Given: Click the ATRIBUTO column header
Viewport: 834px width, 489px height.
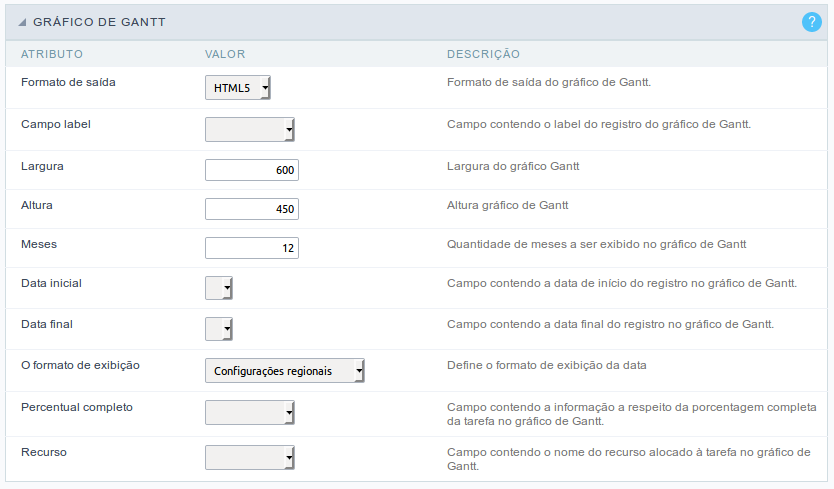Looking at the screenshot, I should [52, 54].
